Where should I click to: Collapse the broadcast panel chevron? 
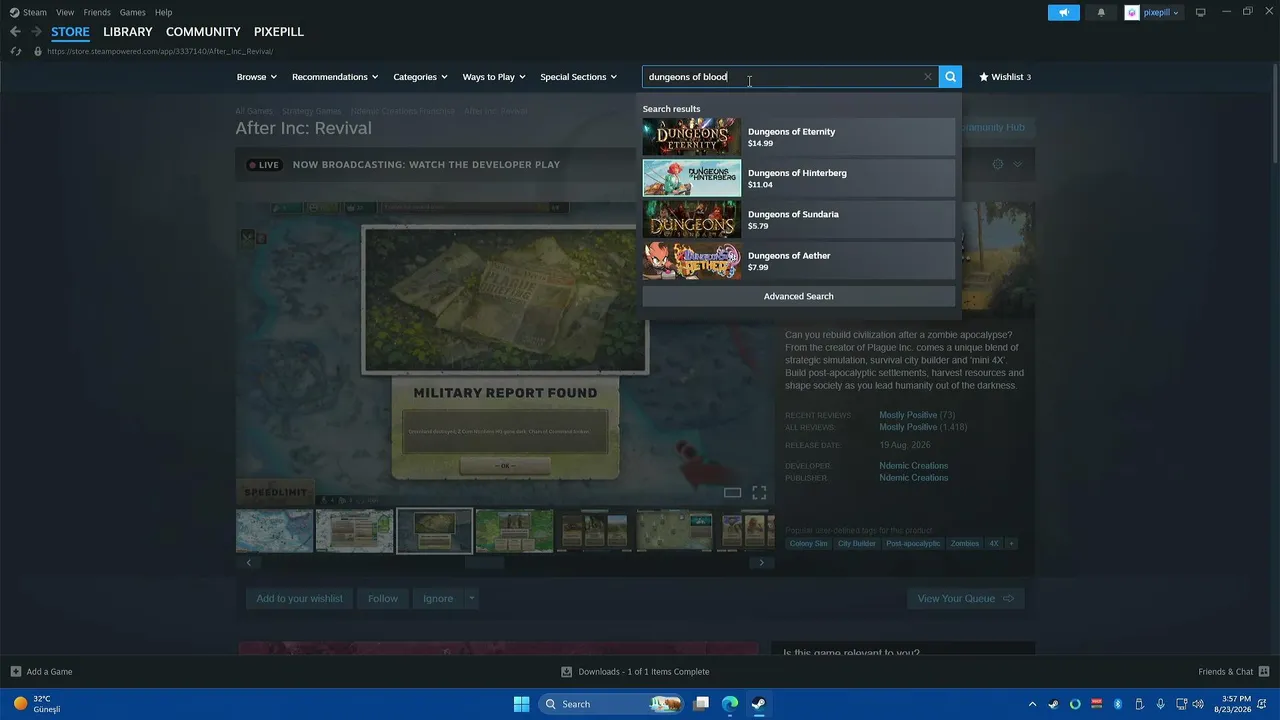click(x=1018, y=164)
